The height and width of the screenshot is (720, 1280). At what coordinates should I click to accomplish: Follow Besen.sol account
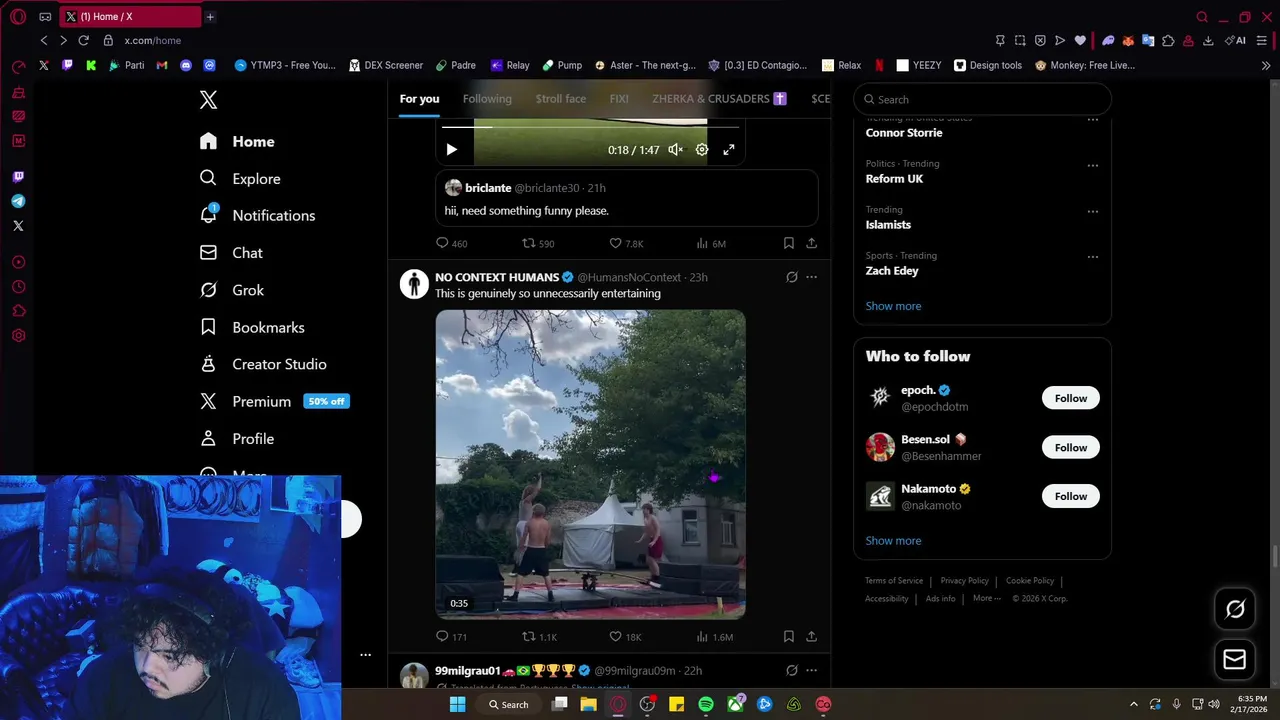[1070, 447]
